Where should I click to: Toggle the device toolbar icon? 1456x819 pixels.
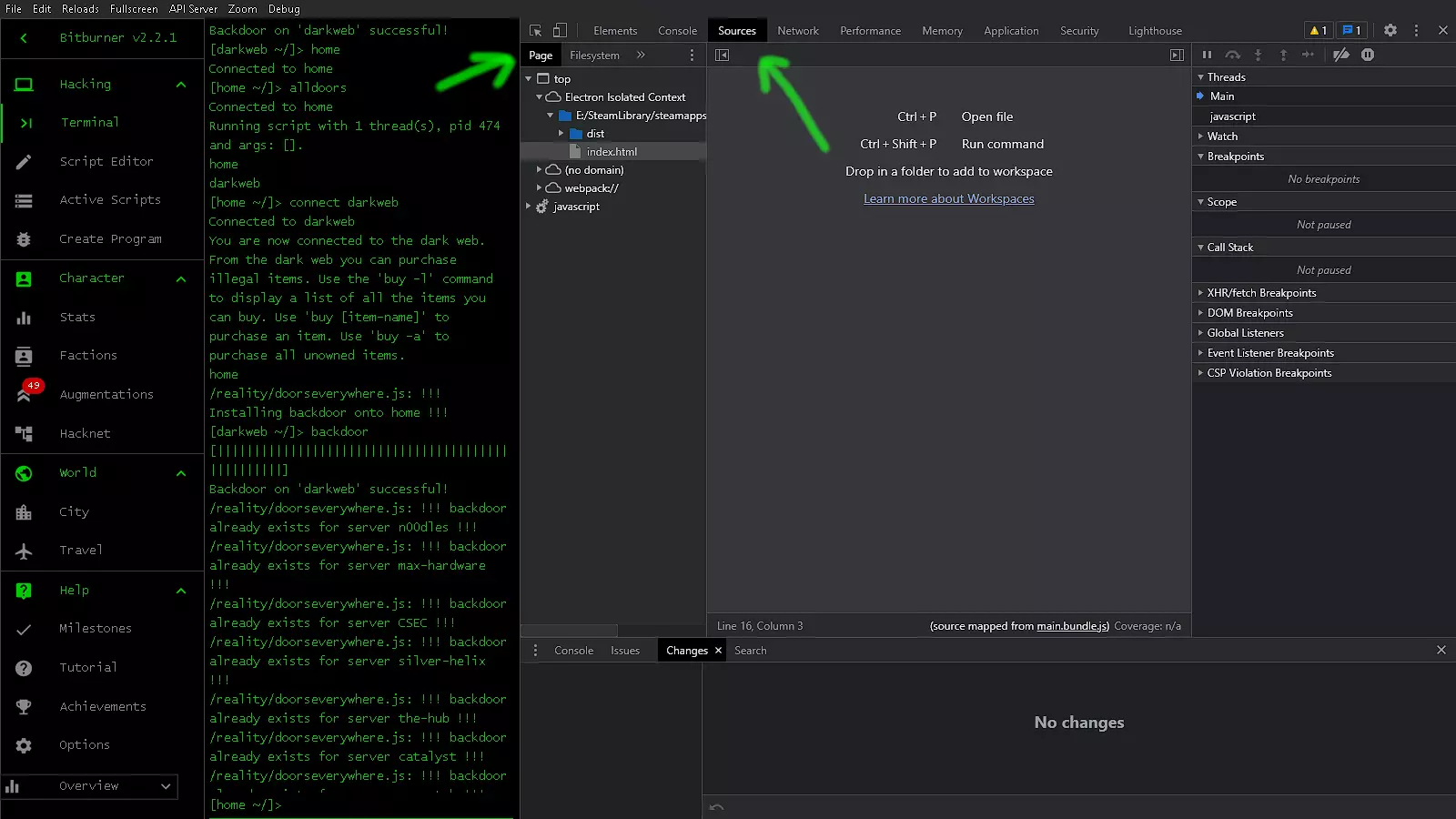pos(560,30)
